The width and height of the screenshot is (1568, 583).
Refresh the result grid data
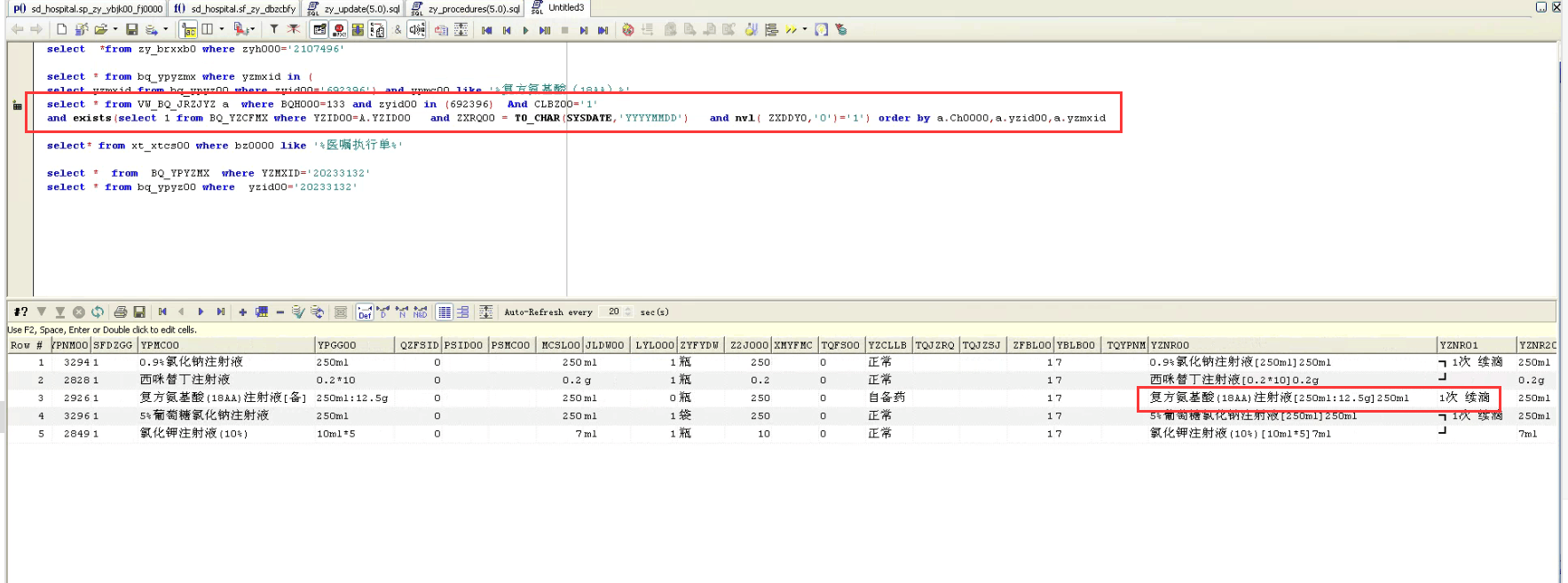coord(98,312)
